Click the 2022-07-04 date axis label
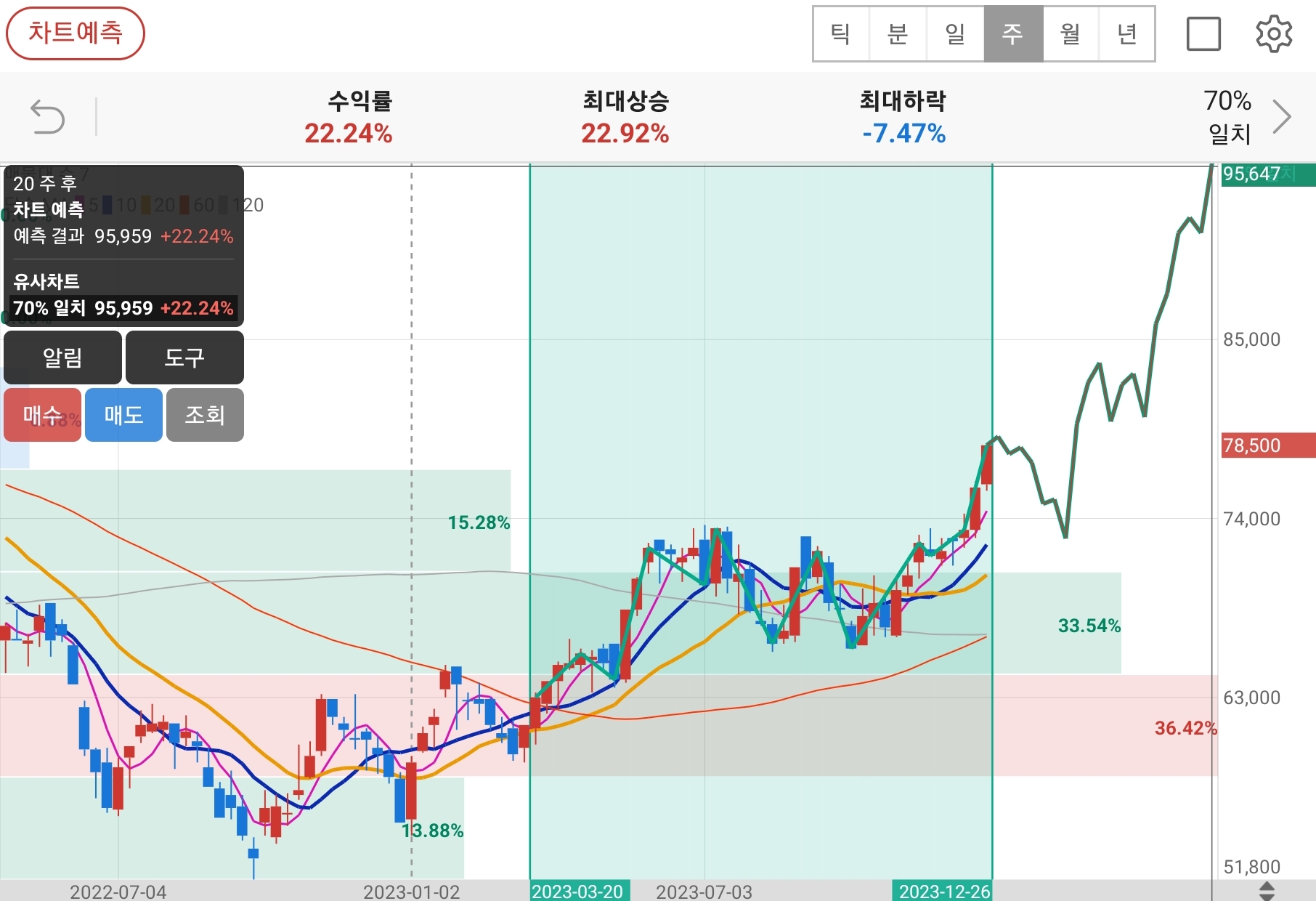1316x901 pixels. pyautogui.click(x=118, y=892)
